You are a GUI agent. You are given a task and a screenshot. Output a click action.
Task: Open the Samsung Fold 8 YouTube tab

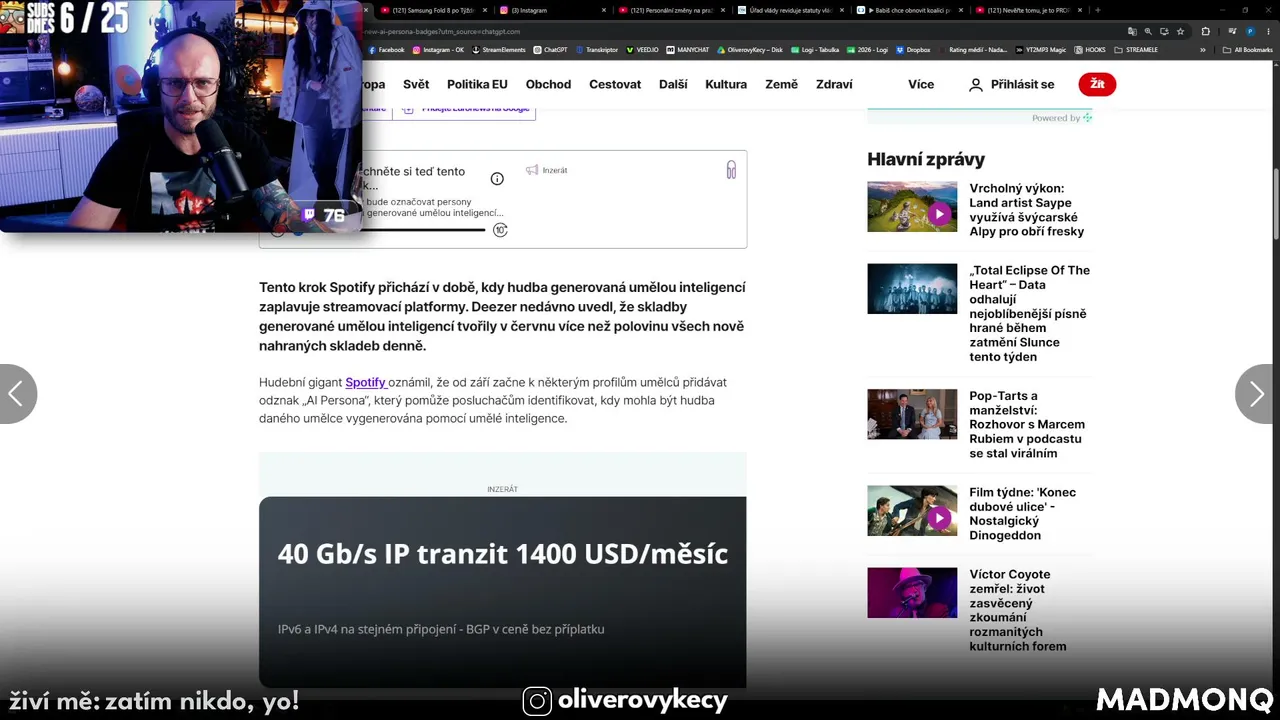432,10
